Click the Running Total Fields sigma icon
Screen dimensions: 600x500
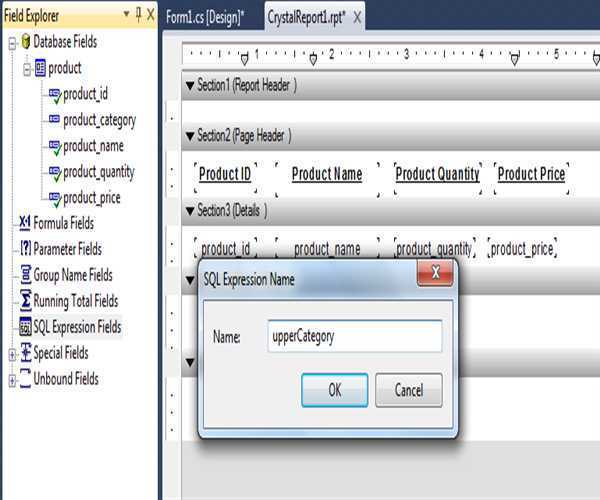coord(25,301)
